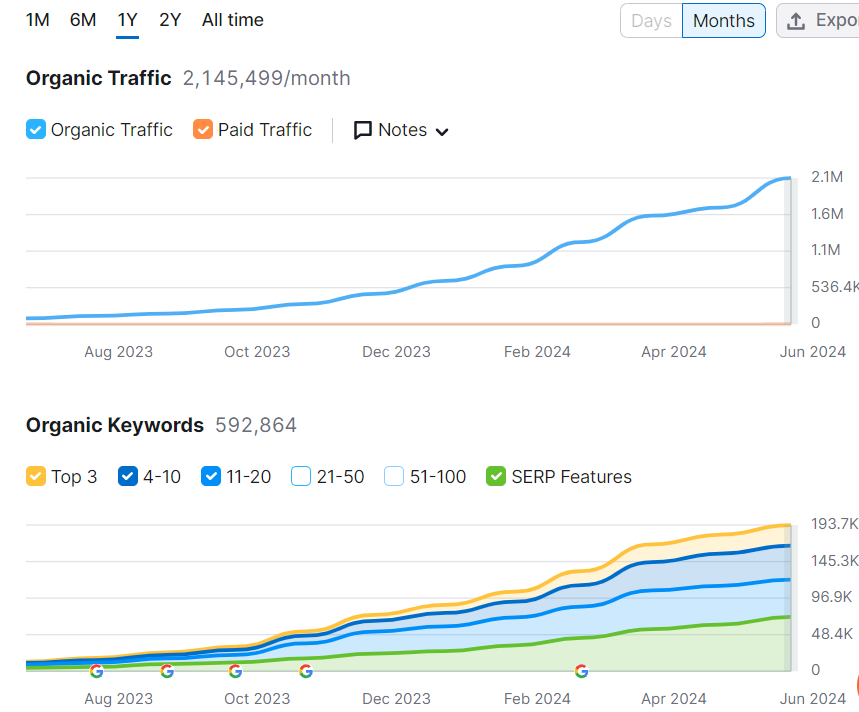Viewport: 859px width, 712px height.
Task: Select the 2Y time range
Action: point(170,20)
